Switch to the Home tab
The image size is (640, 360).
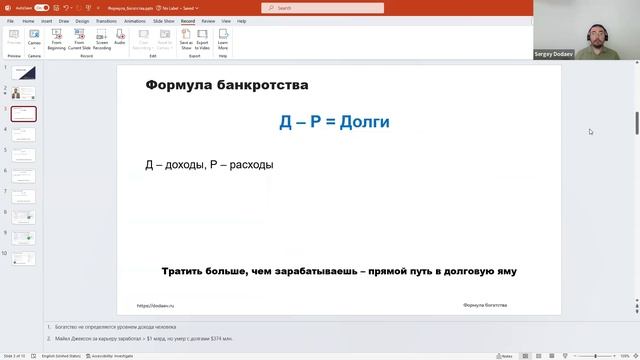tap(28, 21)
